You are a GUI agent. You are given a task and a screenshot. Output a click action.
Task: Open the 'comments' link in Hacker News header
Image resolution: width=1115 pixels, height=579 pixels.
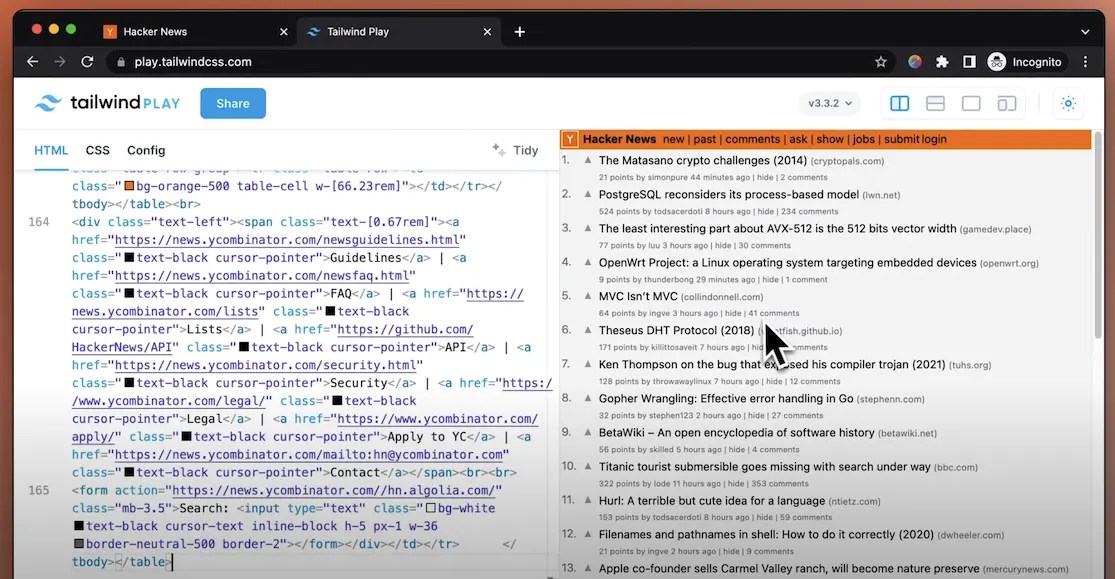pyautogui.click(x=752, y=139)
